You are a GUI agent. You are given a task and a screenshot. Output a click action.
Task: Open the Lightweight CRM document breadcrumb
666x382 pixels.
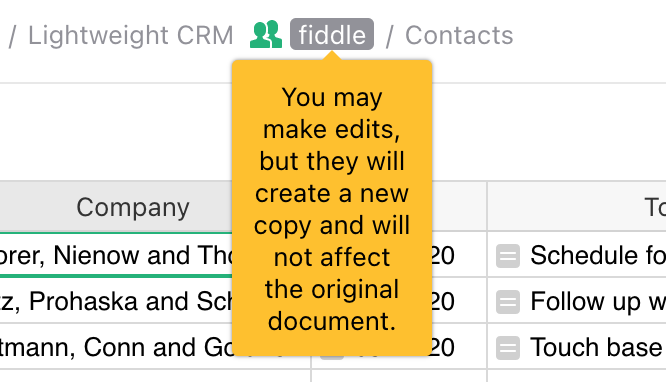pos(131,35)
